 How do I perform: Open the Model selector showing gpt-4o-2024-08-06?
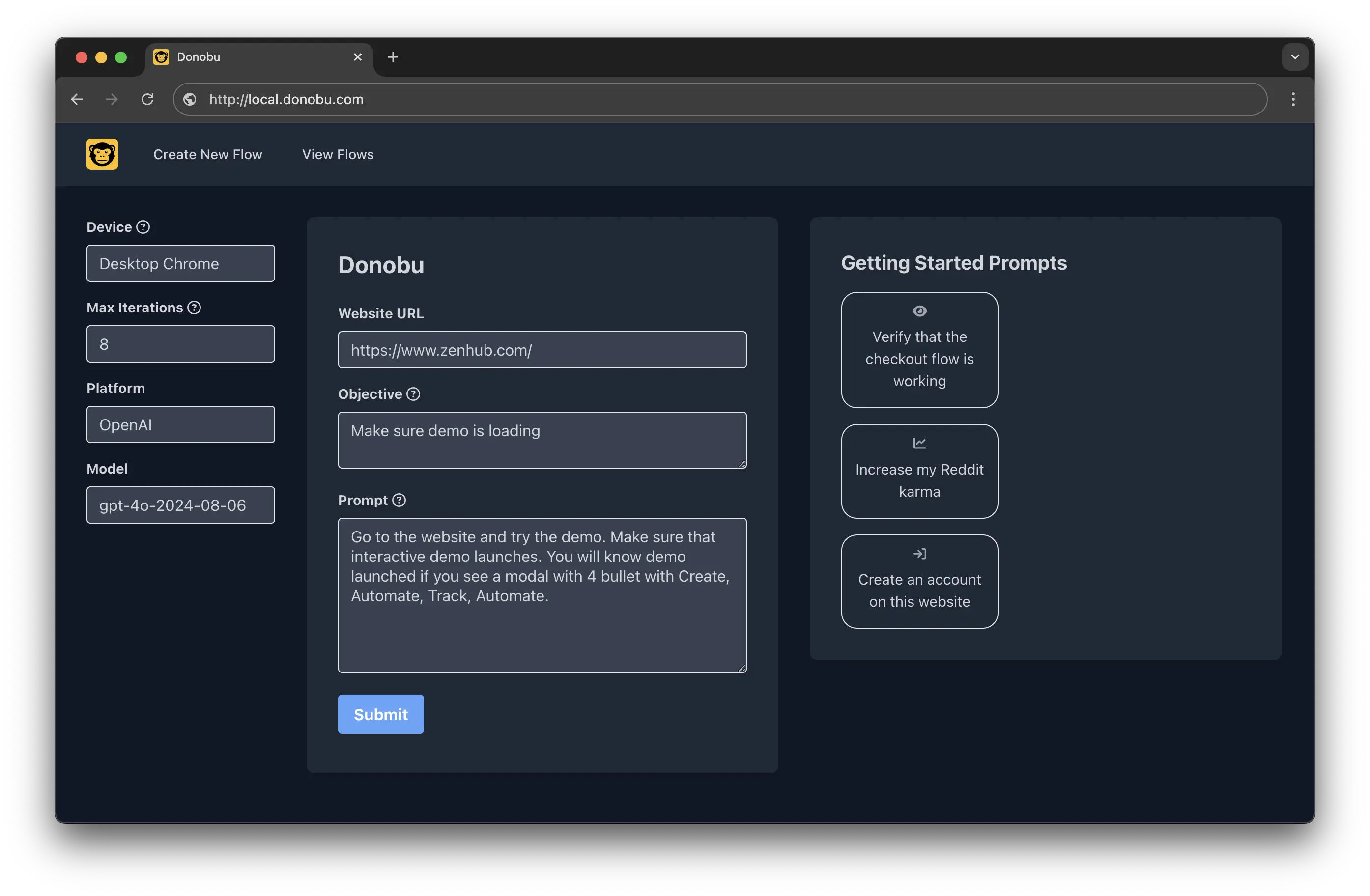pyautogui.click(x=180, y=504)
